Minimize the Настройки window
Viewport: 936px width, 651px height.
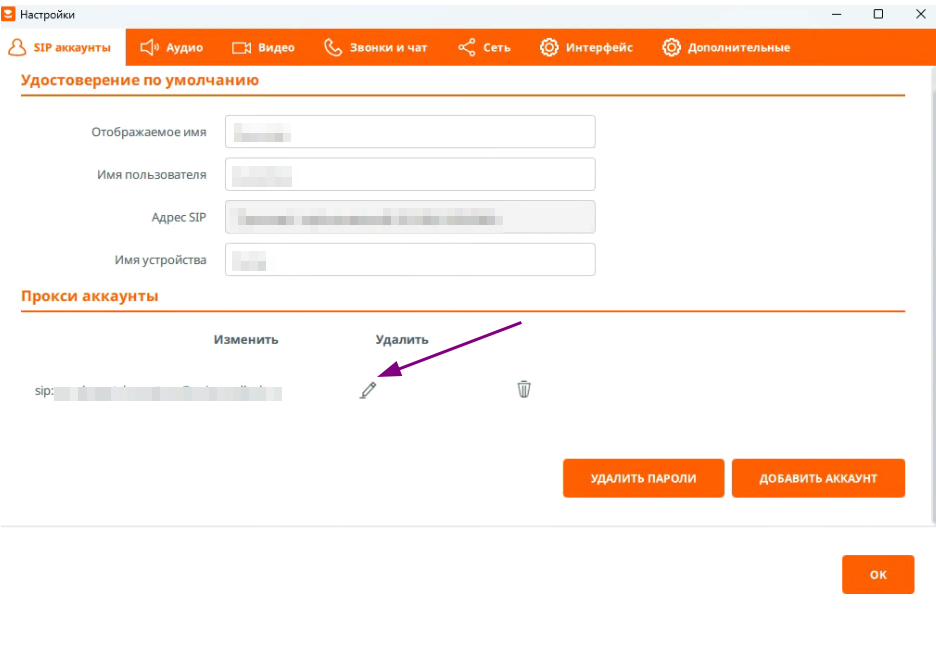point(838,14)
